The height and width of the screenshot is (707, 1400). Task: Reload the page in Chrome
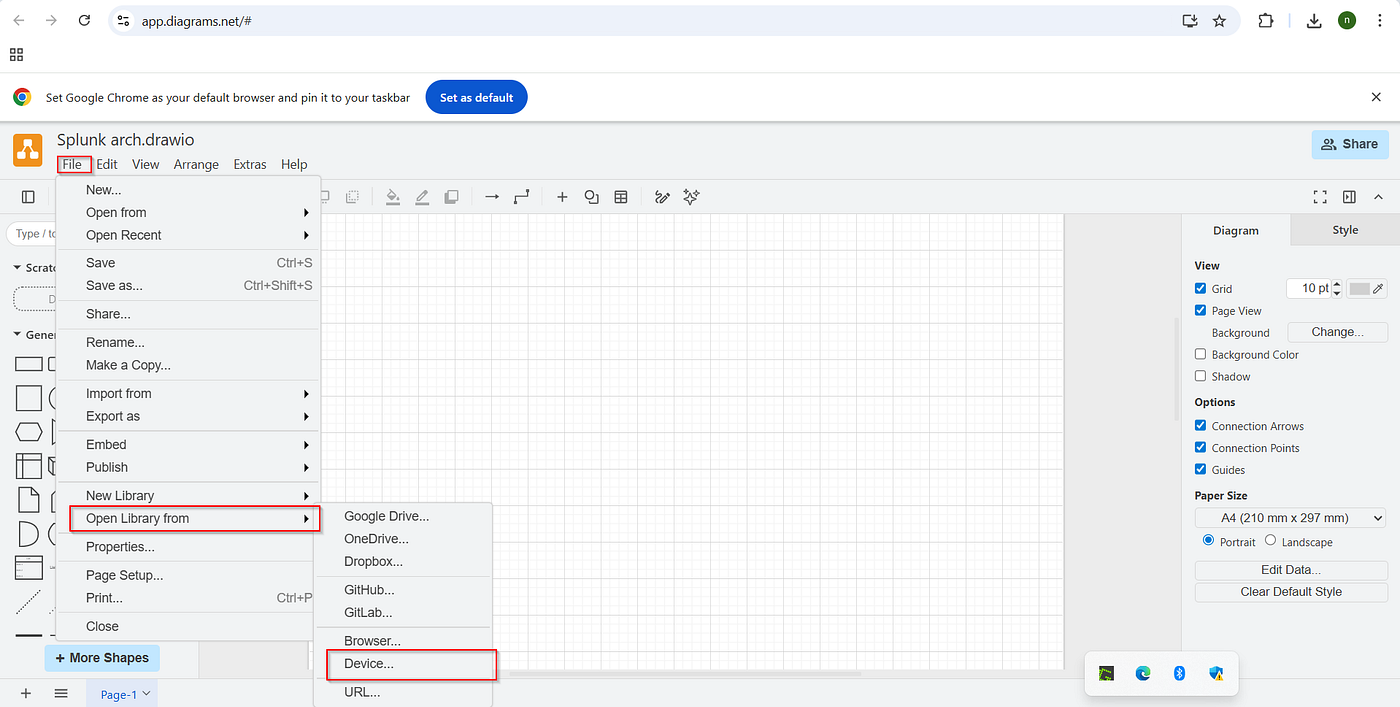click(85, 20)
